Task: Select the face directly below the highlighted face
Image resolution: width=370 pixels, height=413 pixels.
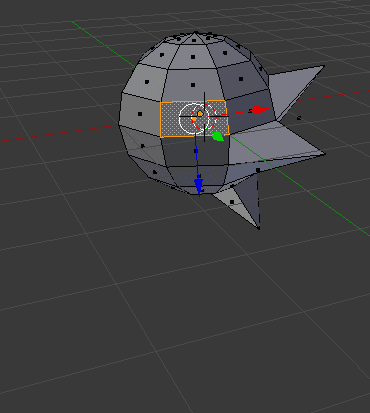Action: [195, 152]
